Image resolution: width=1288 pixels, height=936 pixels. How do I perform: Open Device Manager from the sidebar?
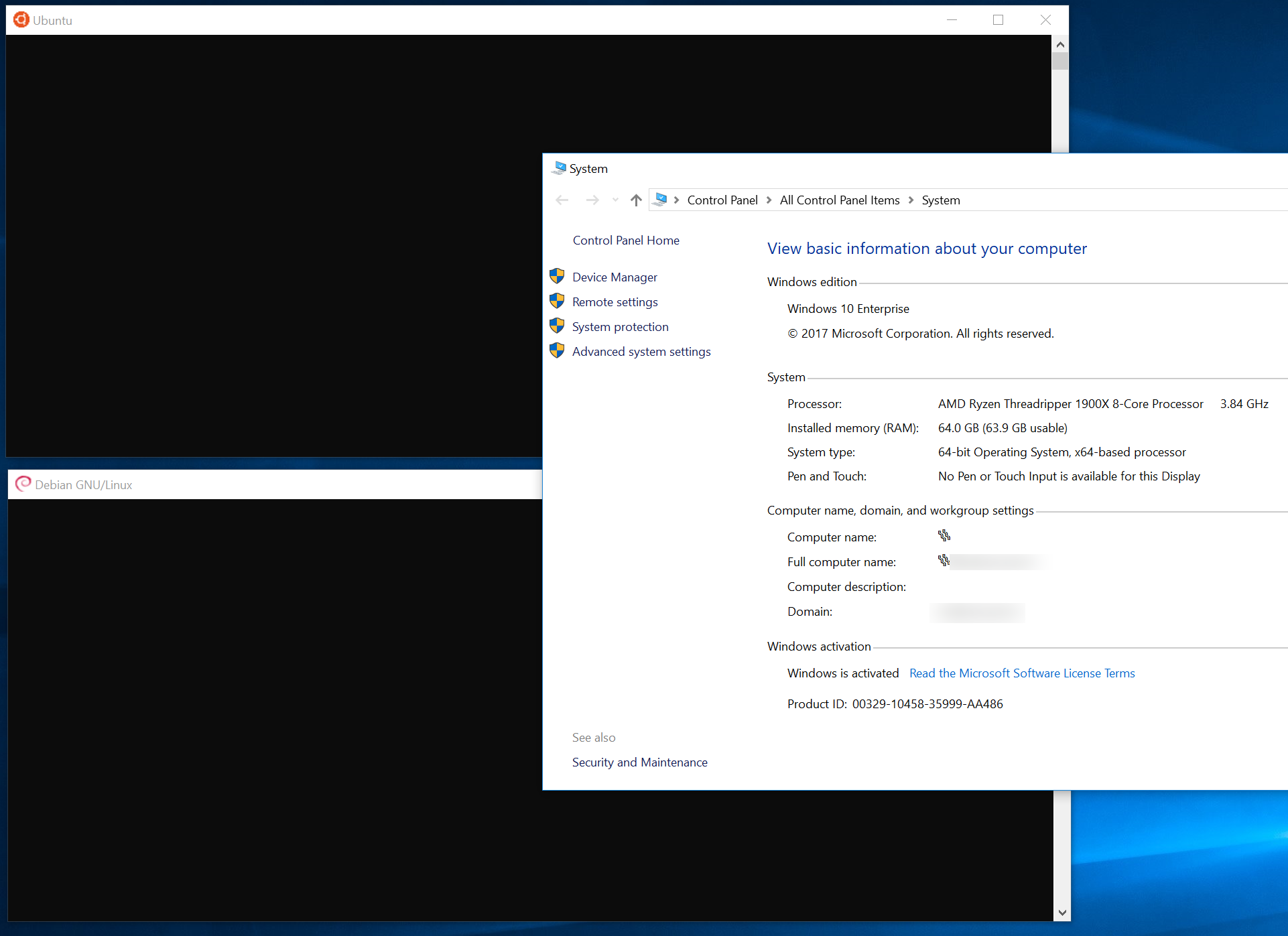point(614,277)
